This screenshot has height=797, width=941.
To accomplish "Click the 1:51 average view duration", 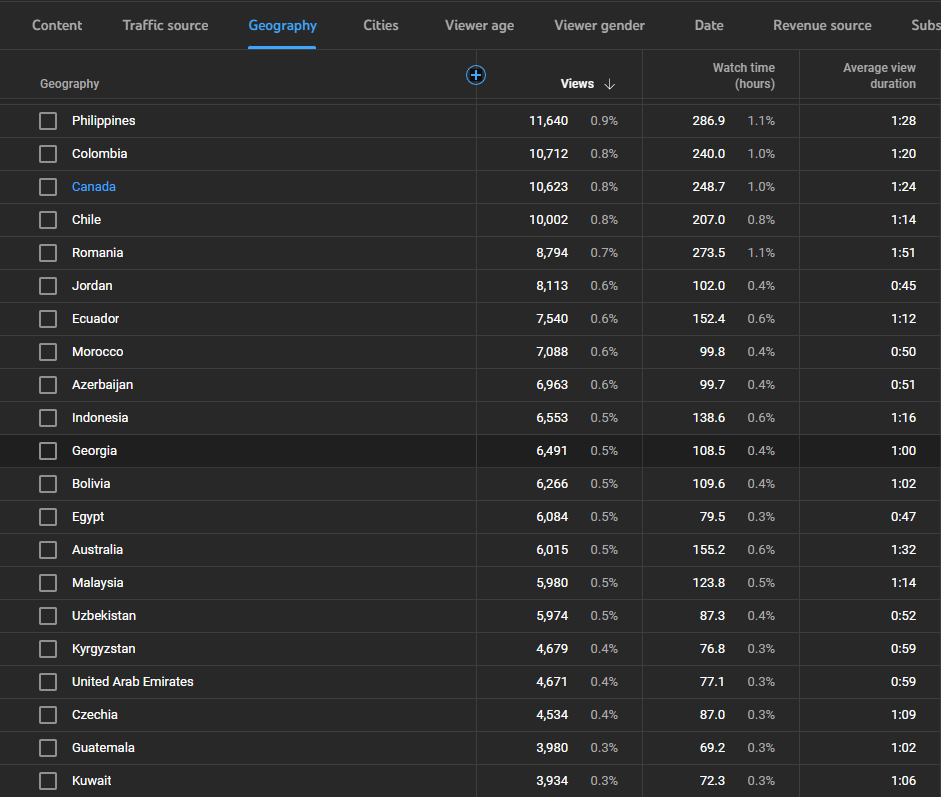I will click(x=903, y=253).
